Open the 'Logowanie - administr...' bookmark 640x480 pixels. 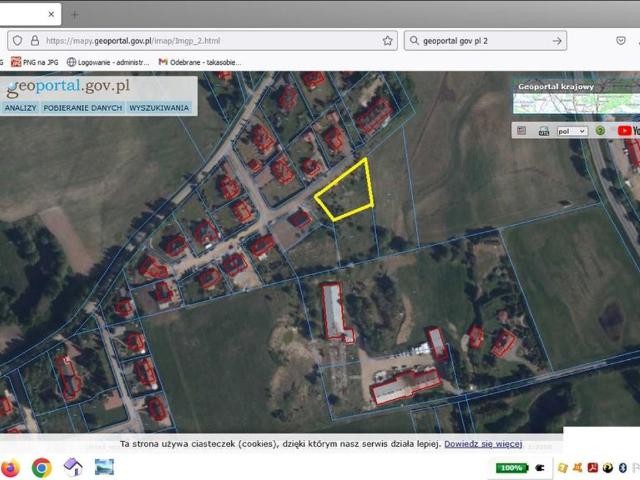coord(108,62)
